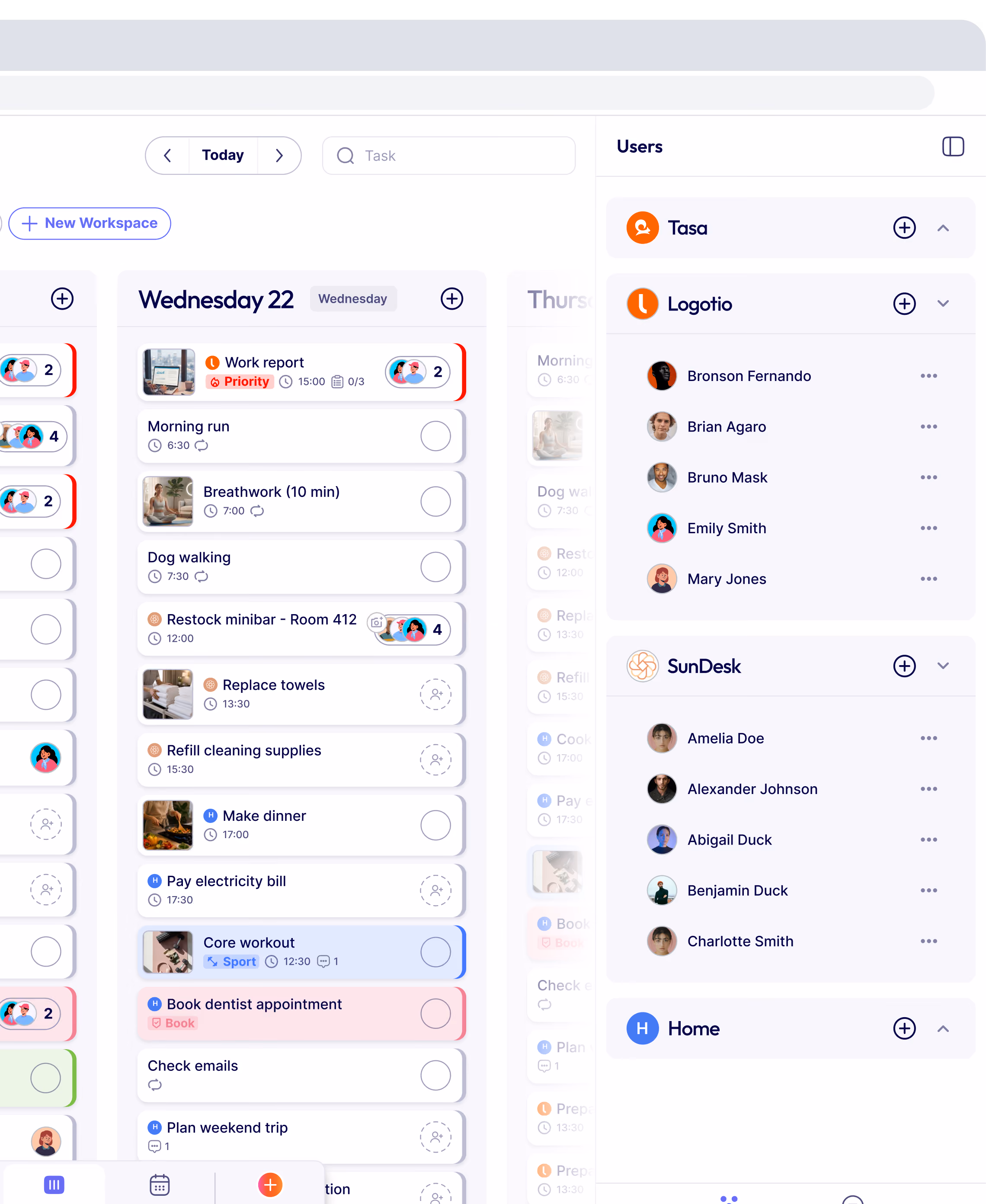Add a task to Wednesday 22
This screenshot has width=986, height=1204.
[451, 299]
